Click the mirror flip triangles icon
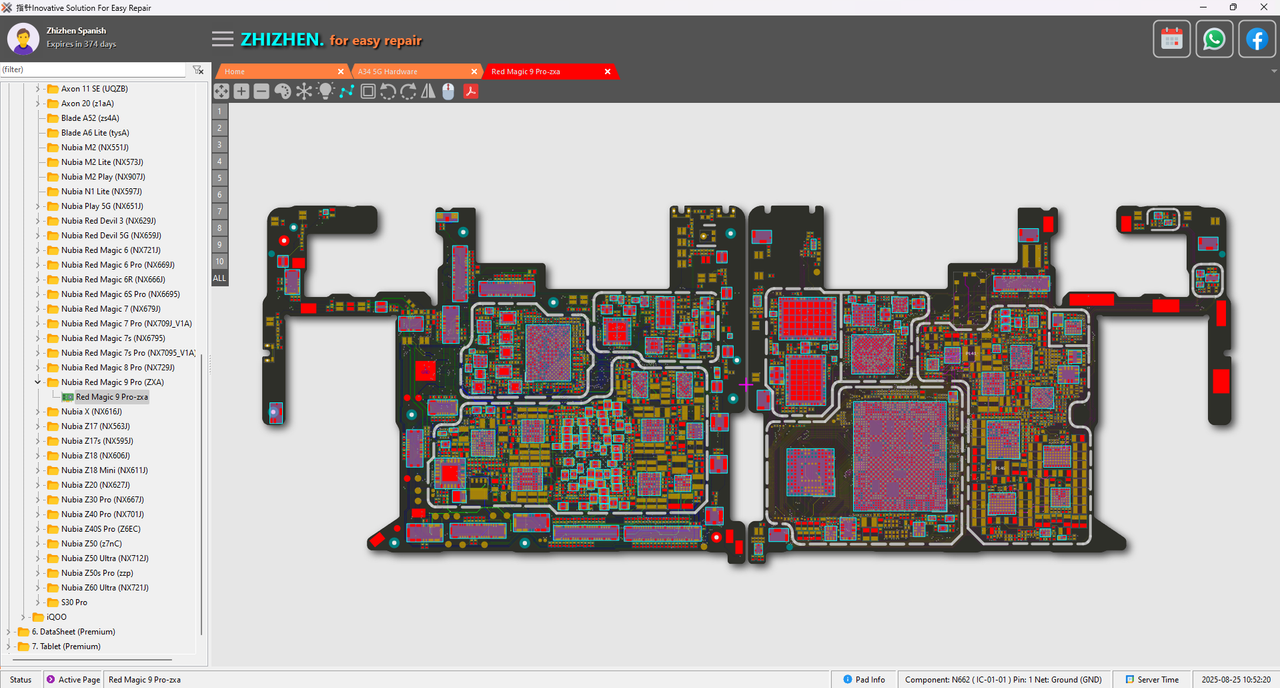The height and width of the screenshot is (688, 1280). click(x=428, y=91)
